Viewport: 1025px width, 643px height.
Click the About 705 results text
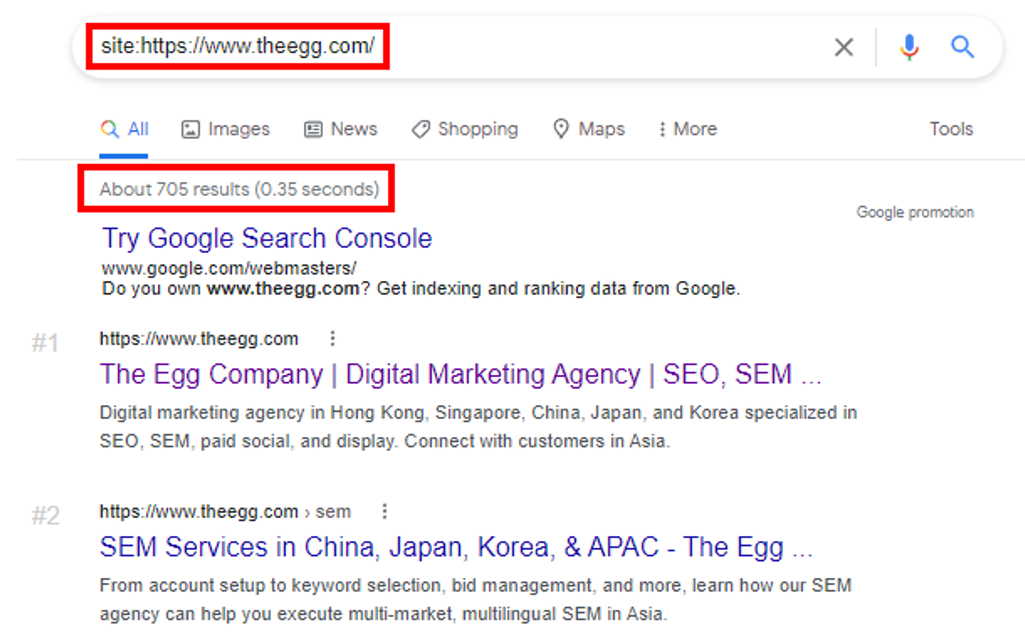(x=239, y=190)
